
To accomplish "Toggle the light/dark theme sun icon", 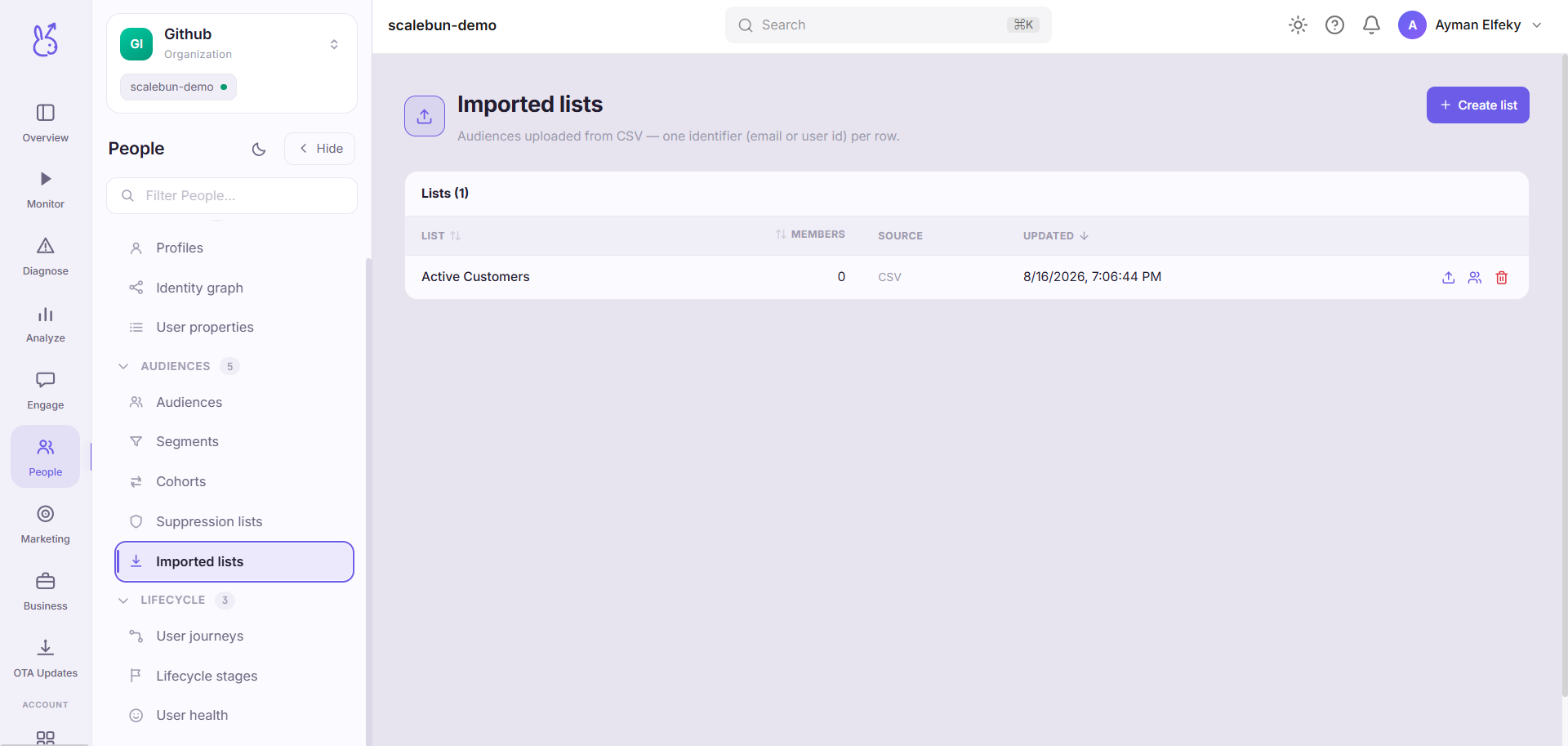I will coord(1298,25).
